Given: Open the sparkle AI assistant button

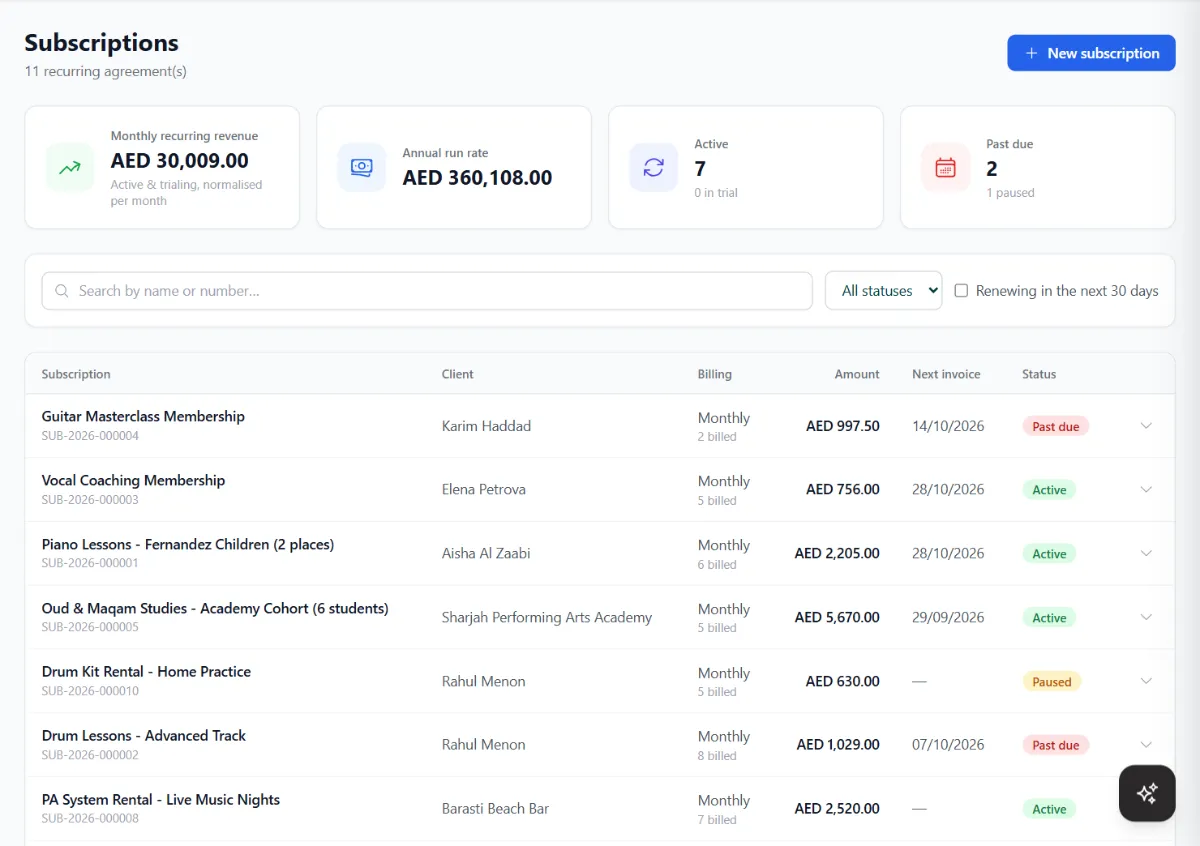Looking at the screenshot, I should click(1147, 793).
